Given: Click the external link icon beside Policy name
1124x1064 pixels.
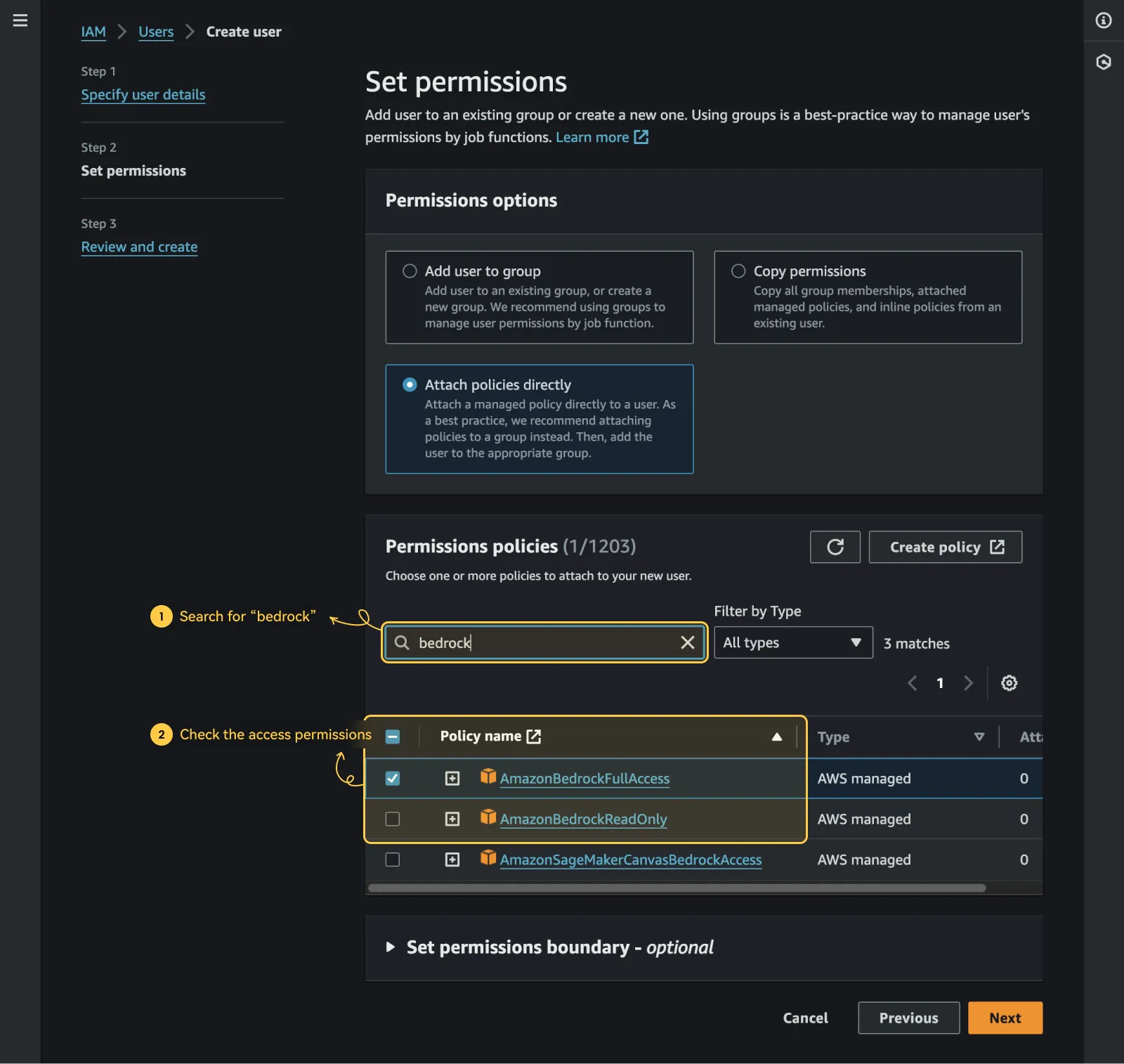Looking at the screenshot, I should [534, 736].
